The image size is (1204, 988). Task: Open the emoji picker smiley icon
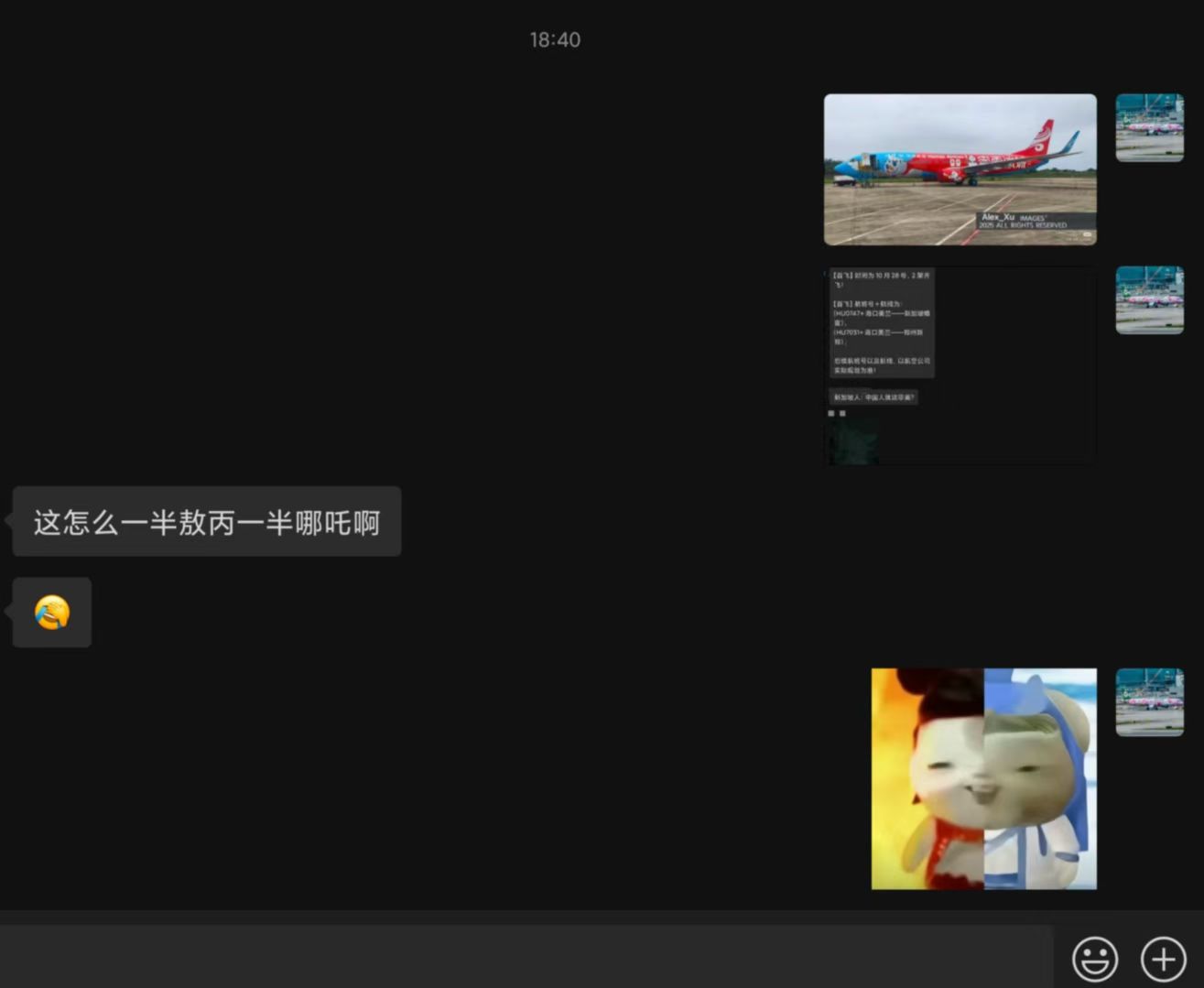[x=1094, y=959]
